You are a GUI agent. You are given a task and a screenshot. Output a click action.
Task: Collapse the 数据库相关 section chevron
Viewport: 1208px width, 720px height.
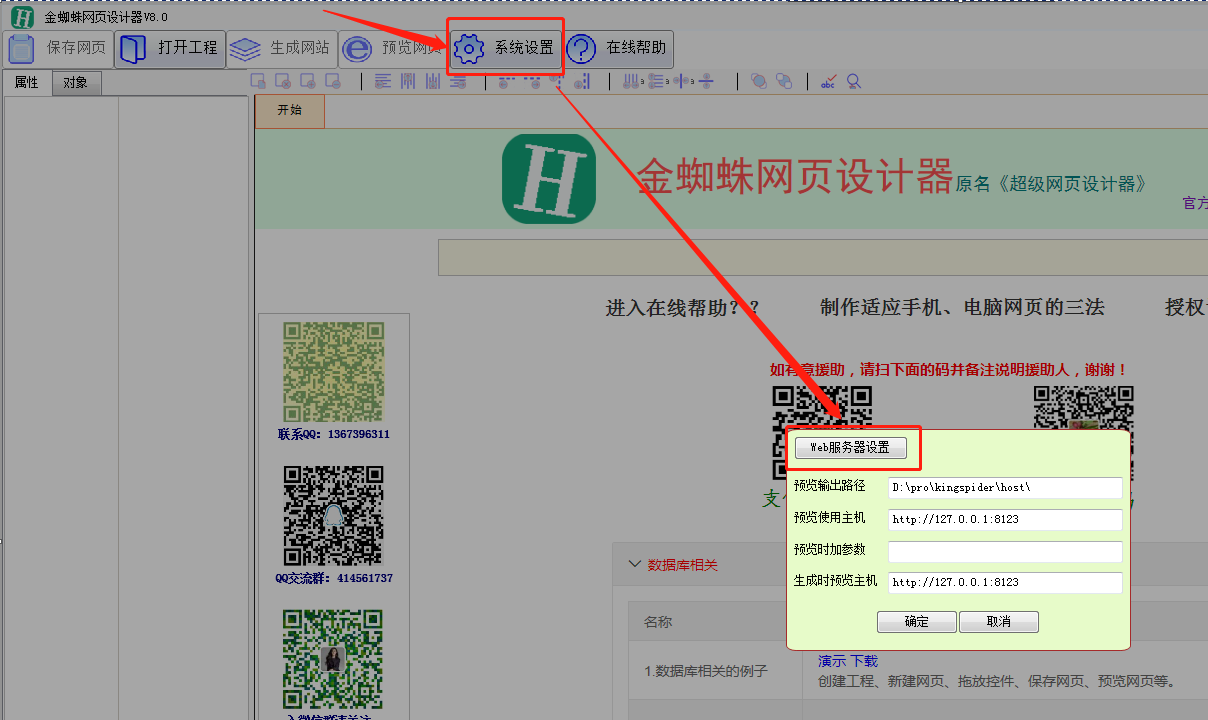click(x=634, y=565)
